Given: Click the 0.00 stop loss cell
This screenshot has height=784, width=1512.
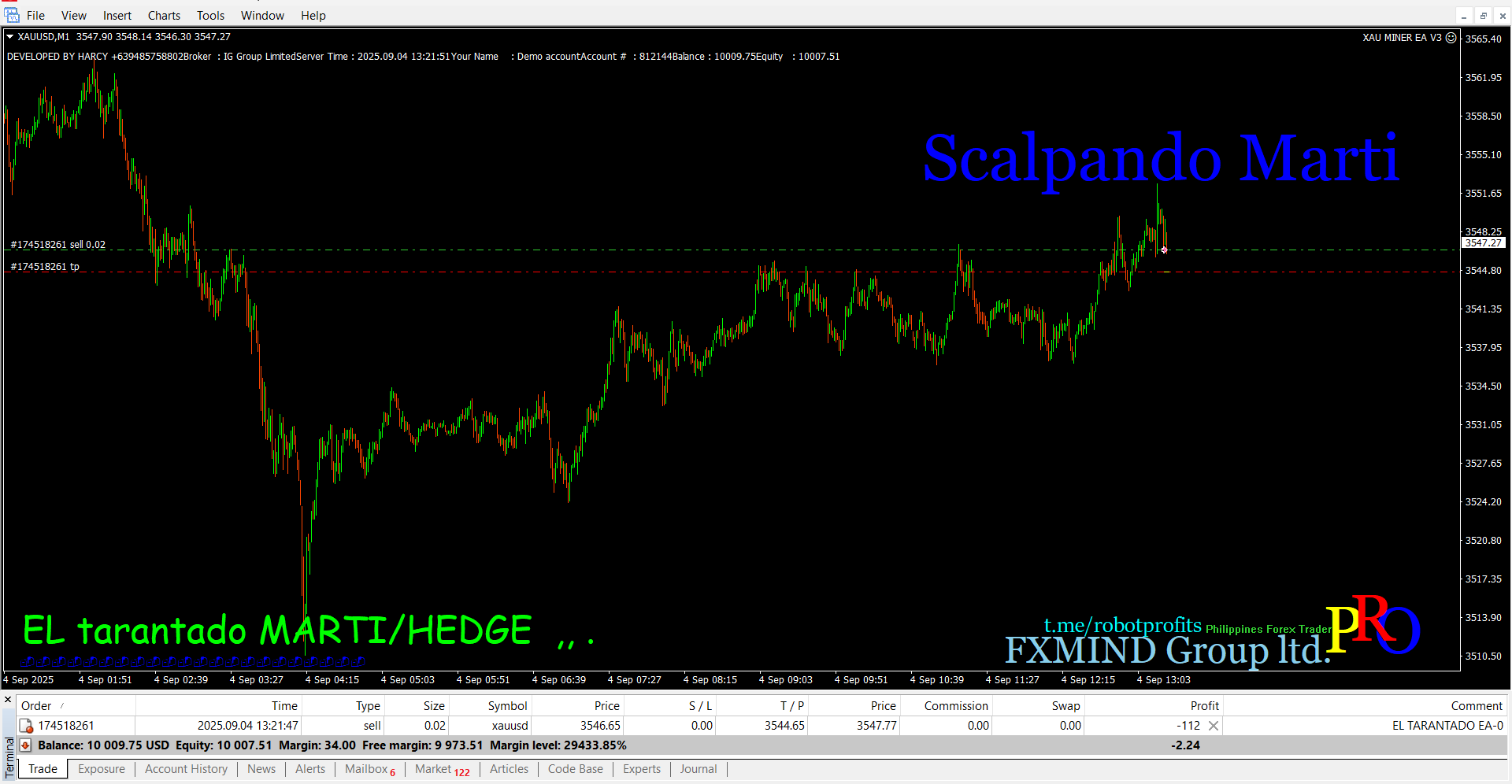Looking at the screenshot, I should pyautogui.click(x=702, y=726).
